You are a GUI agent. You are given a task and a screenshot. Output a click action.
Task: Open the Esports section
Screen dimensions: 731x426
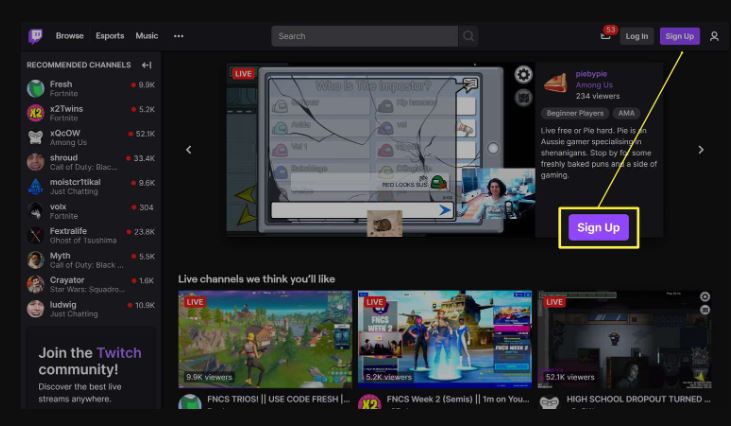pos(110,36)
